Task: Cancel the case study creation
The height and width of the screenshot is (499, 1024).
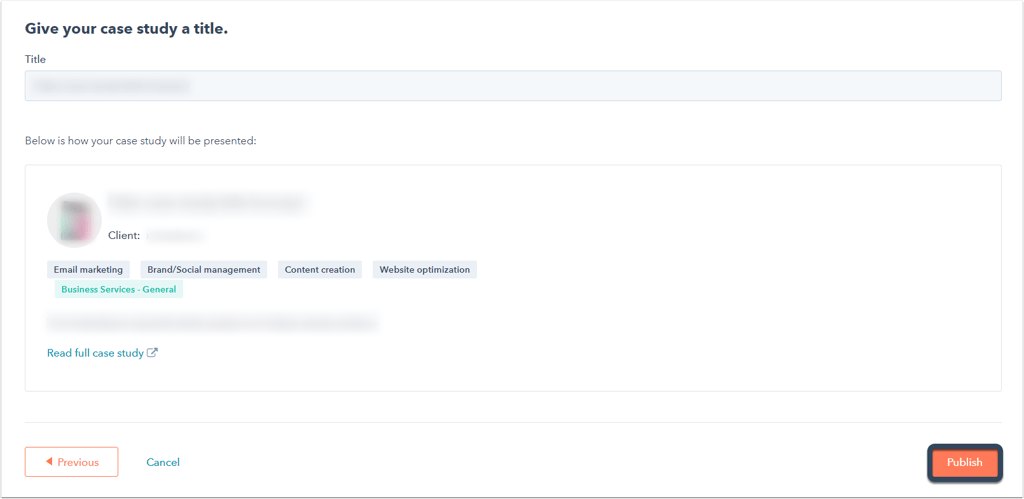Action: click(163, 462)
